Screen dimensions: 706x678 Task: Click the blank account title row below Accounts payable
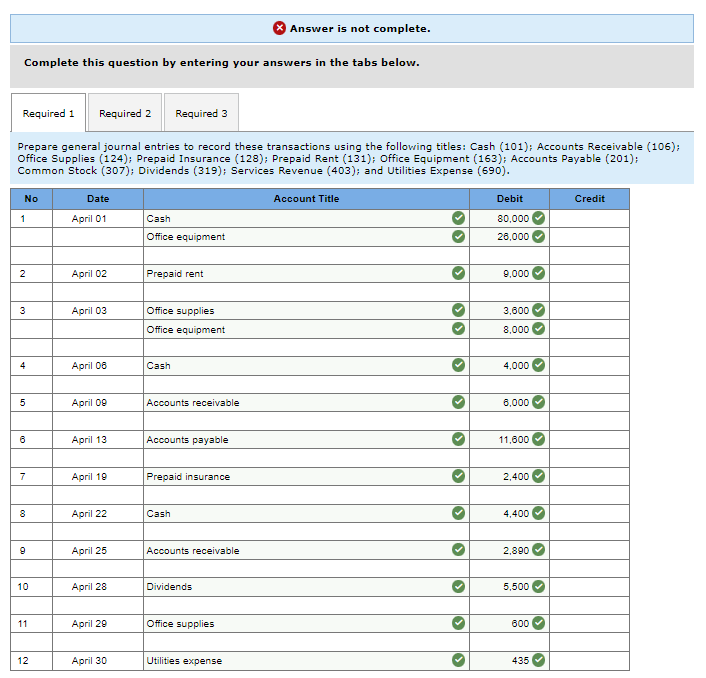306,457
